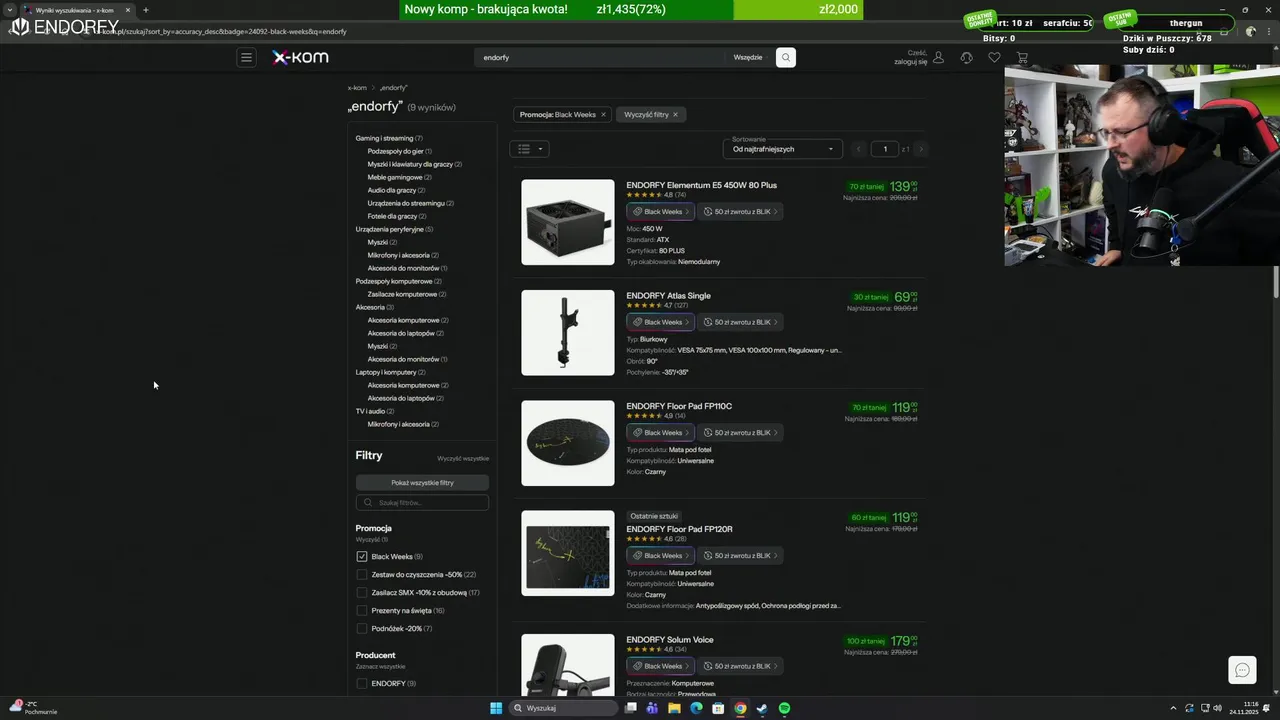The height and width of the screenshot is (720, 1280).
Task: Go to x-kom homepage via logo
Action: 300,57
